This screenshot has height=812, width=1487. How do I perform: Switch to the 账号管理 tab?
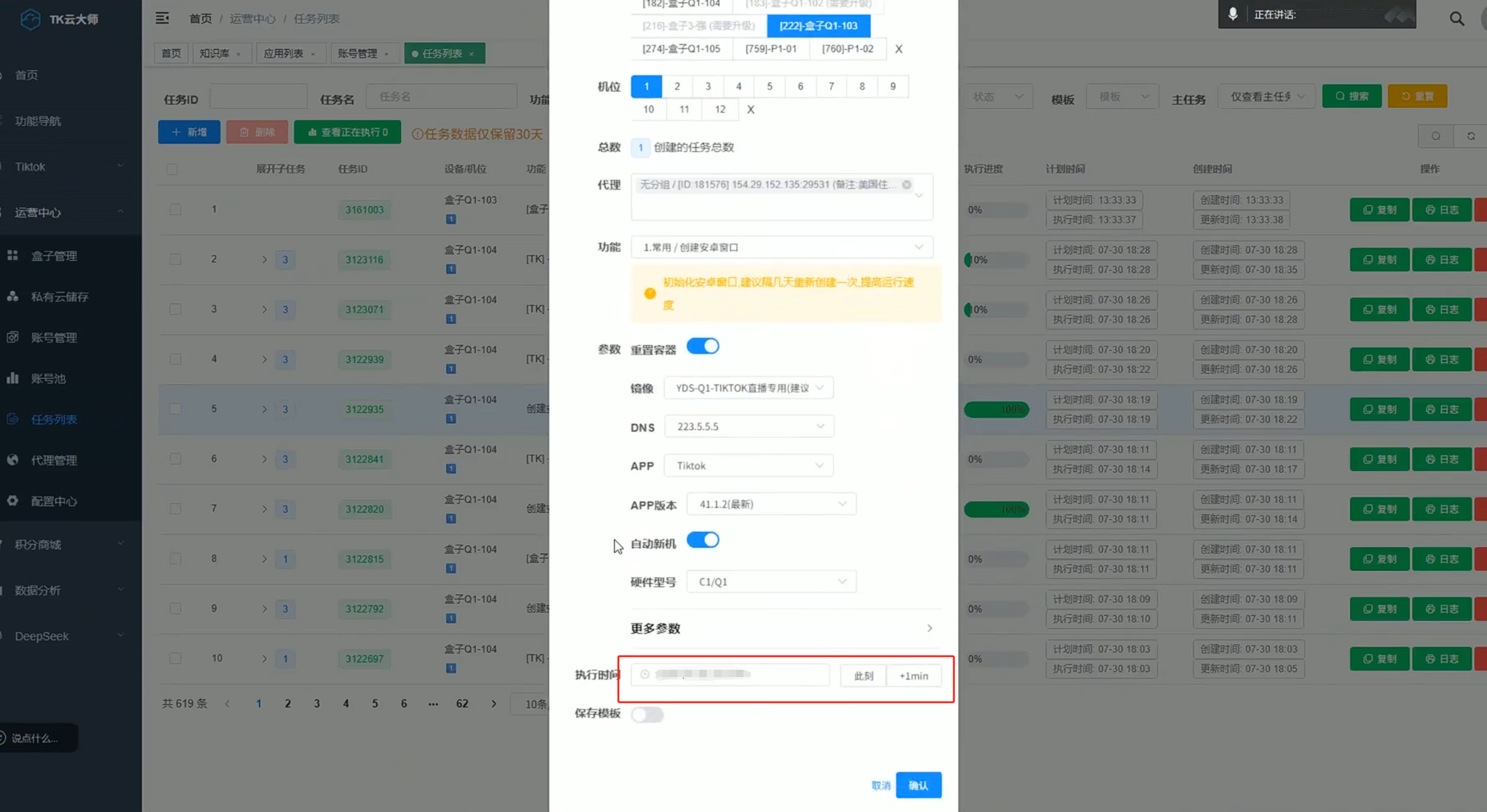tap(358, 53)
